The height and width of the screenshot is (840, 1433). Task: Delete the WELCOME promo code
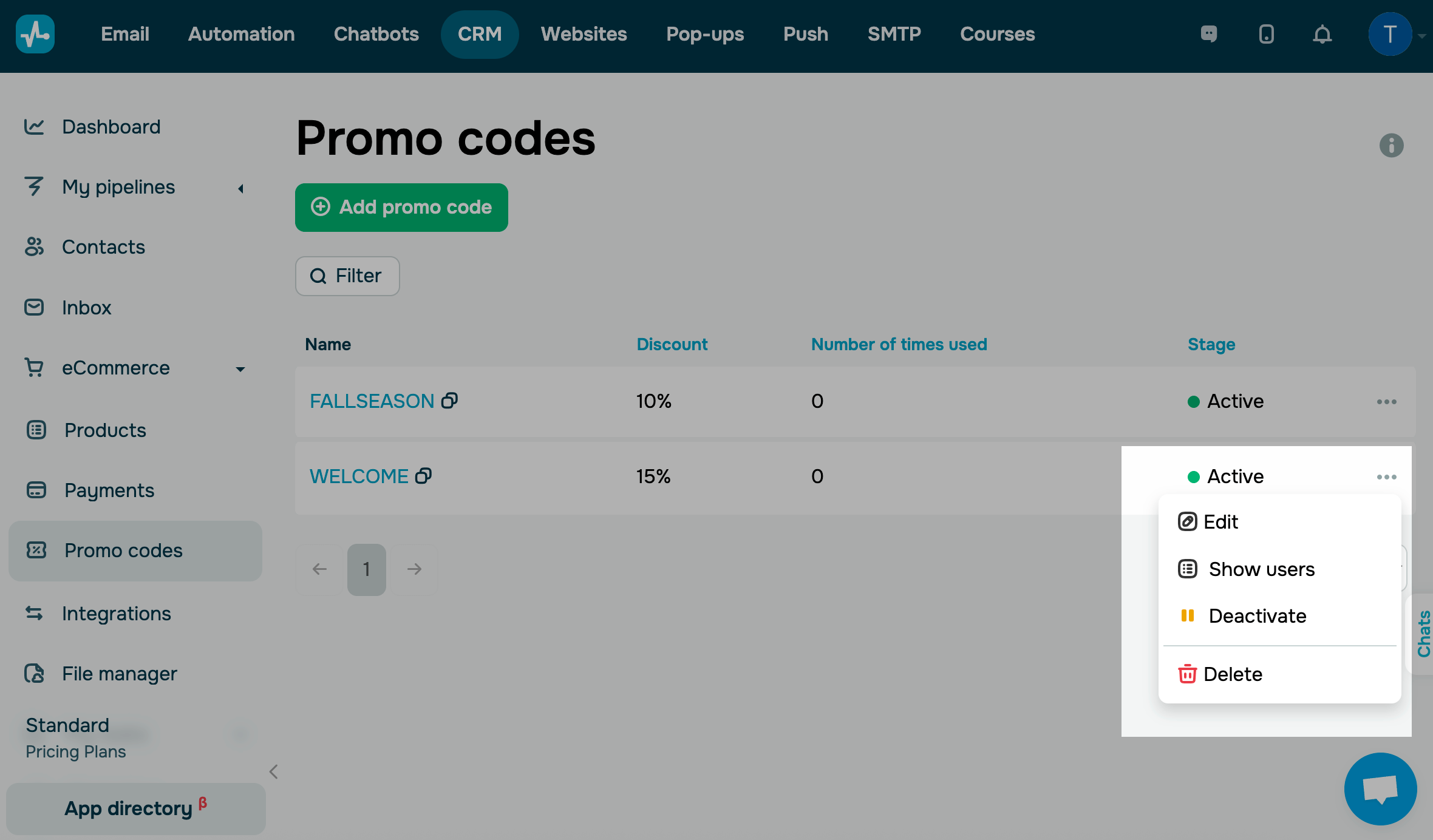[1232, 674]
